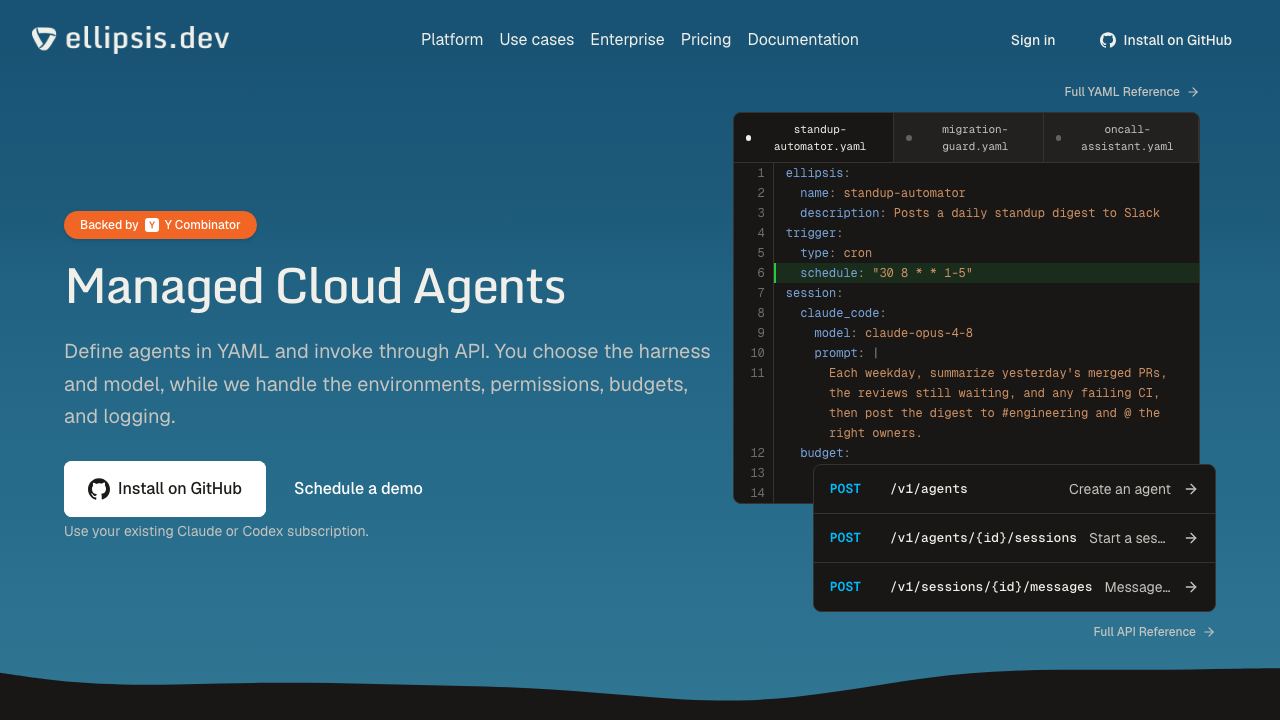This screenshot has width=1280, height=720.
Task: Click the GitHub icon in the header
Action: 1108,40
